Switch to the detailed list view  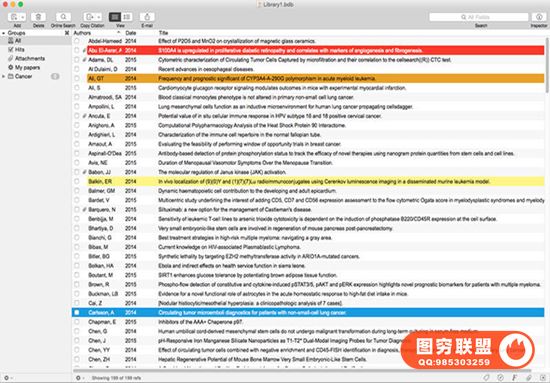point(127,17)
